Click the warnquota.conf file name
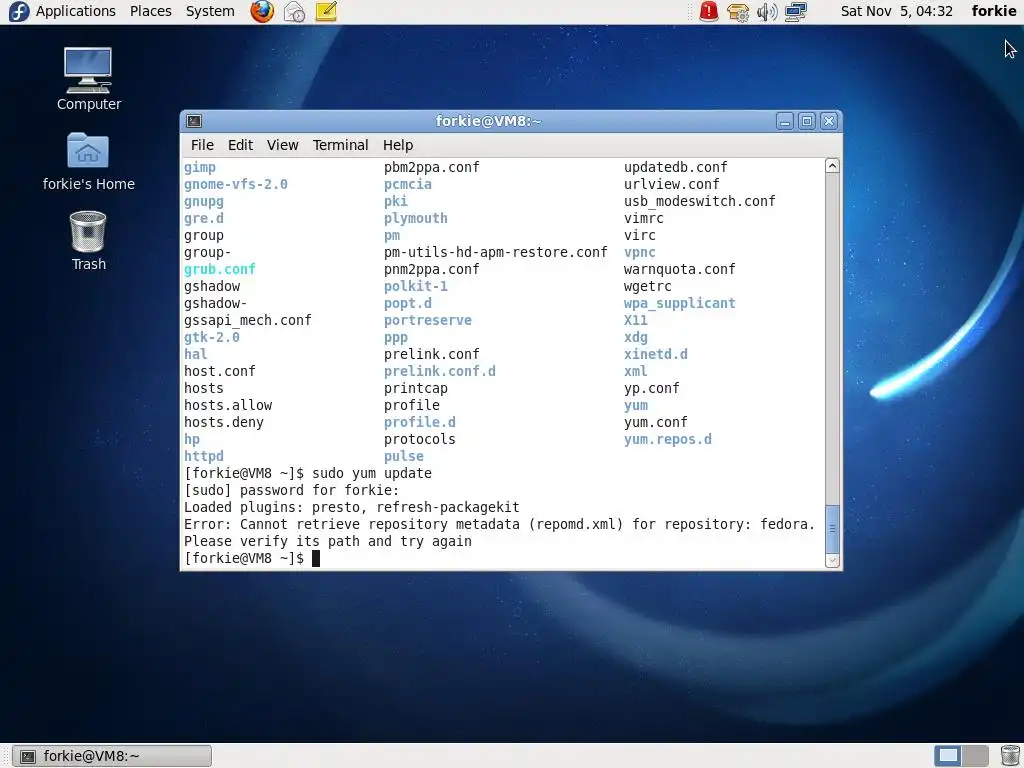This screenshot has width=1024, height=768. (679, 269)
